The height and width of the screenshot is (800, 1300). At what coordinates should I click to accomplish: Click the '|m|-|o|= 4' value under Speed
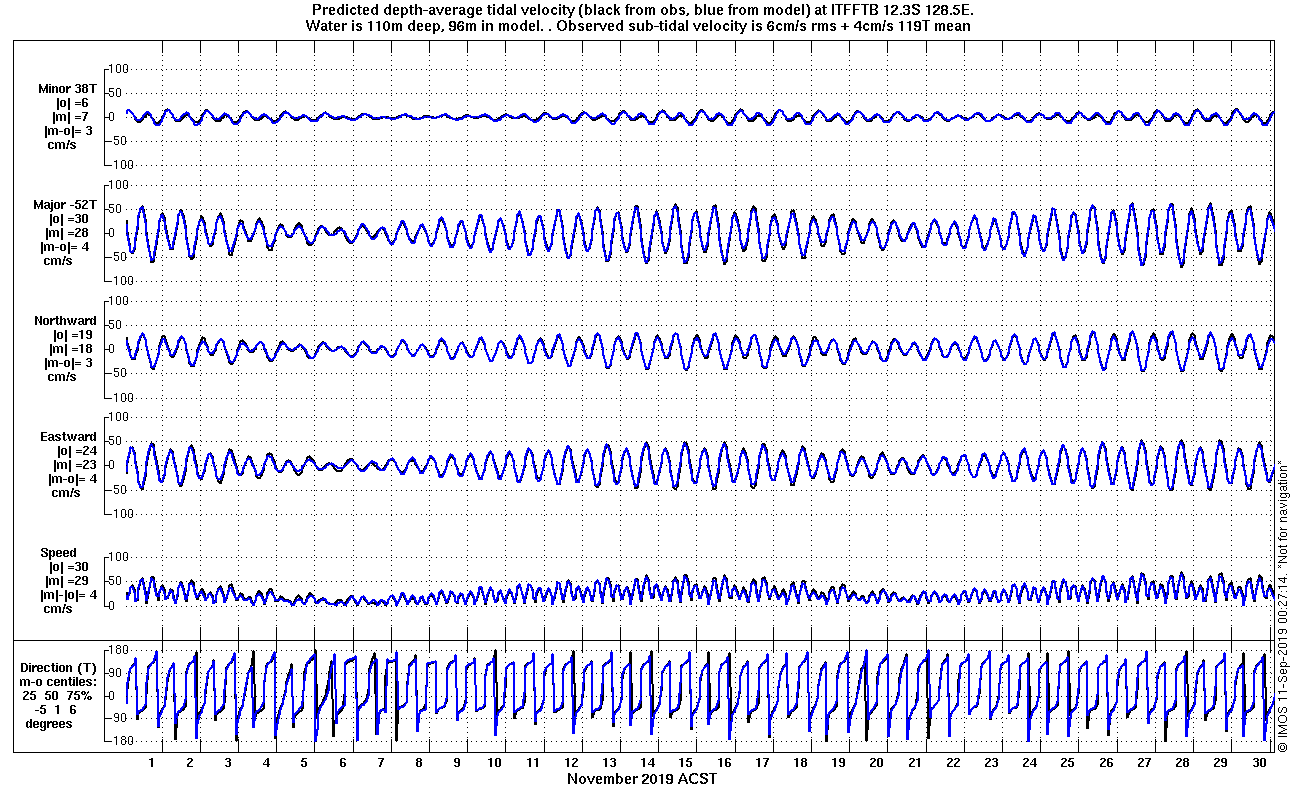(68, 594)
